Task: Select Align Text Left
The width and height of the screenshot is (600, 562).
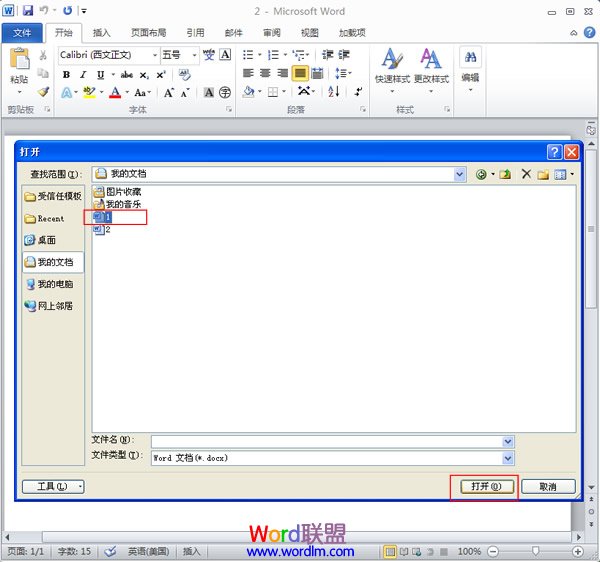Action: [248, 73]
